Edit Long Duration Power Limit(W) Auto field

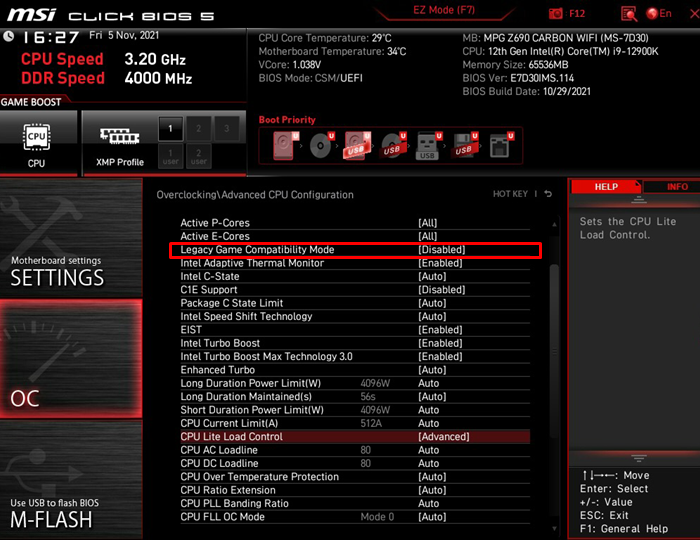[x=429, y=383]
